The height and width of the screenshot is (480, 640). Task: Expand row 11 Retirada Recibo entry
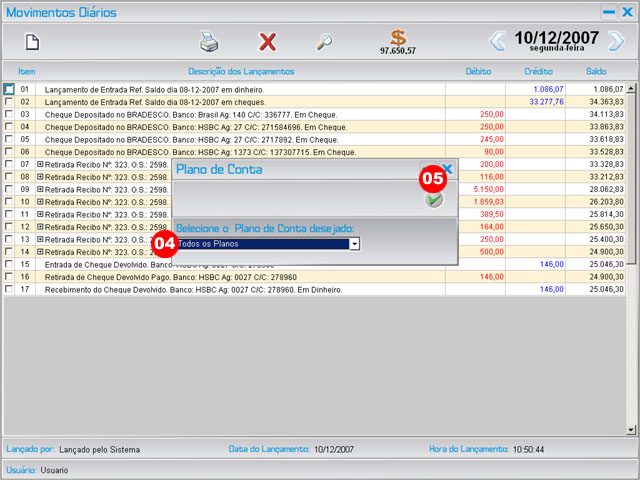pos(40,214)
